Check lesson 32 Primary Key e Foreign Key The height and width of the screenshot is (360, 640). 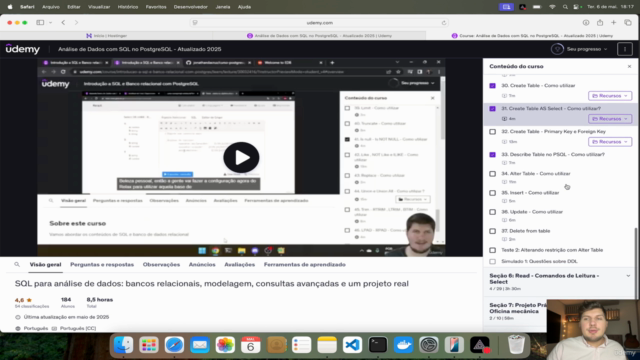tap(492, 132)
